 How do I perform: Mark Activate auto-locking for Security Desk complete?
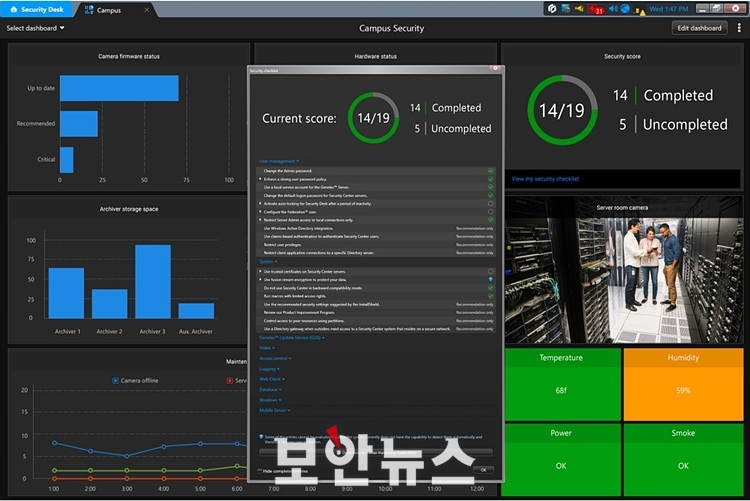pos(490,203)
